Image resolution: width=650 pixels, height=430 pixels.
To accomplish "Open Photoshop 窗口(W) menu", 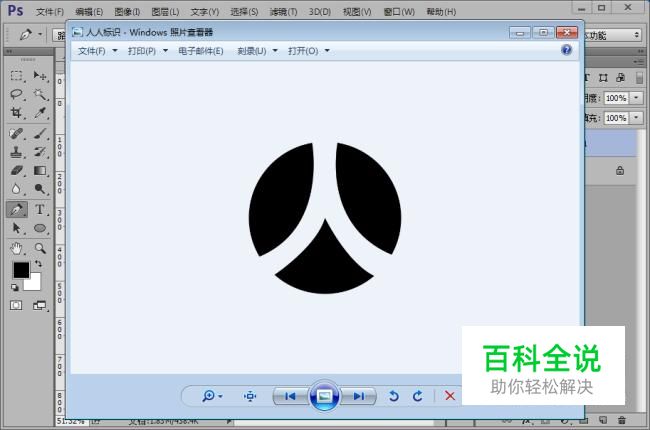I will tap(399, 12).
